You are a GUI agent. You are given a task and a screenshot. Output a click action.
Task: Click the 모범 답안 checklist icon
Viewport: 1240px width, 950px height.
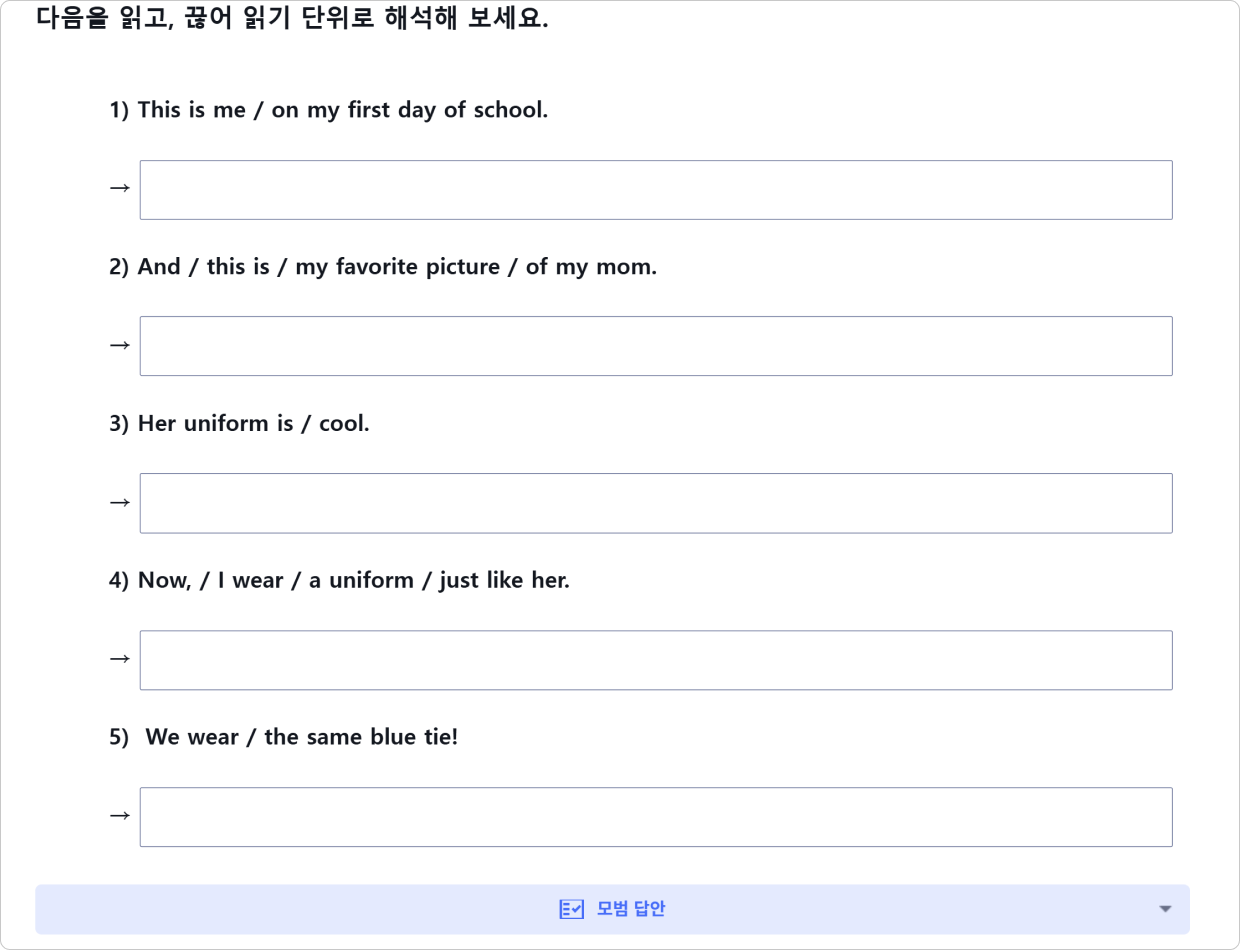point(570,909)
